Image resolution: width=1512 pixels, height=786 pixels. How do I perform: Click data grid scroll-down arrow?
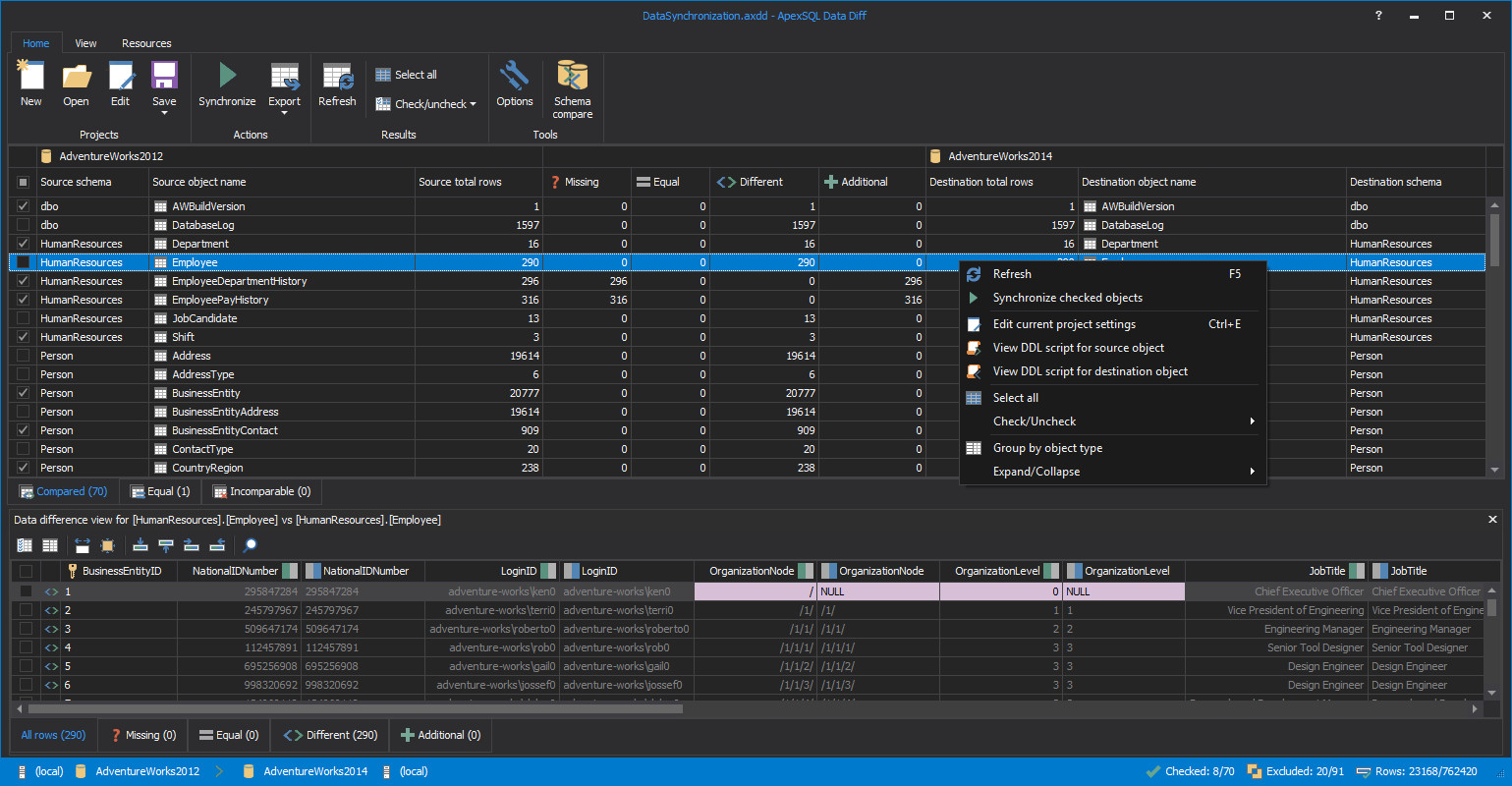click(1493, 694)
